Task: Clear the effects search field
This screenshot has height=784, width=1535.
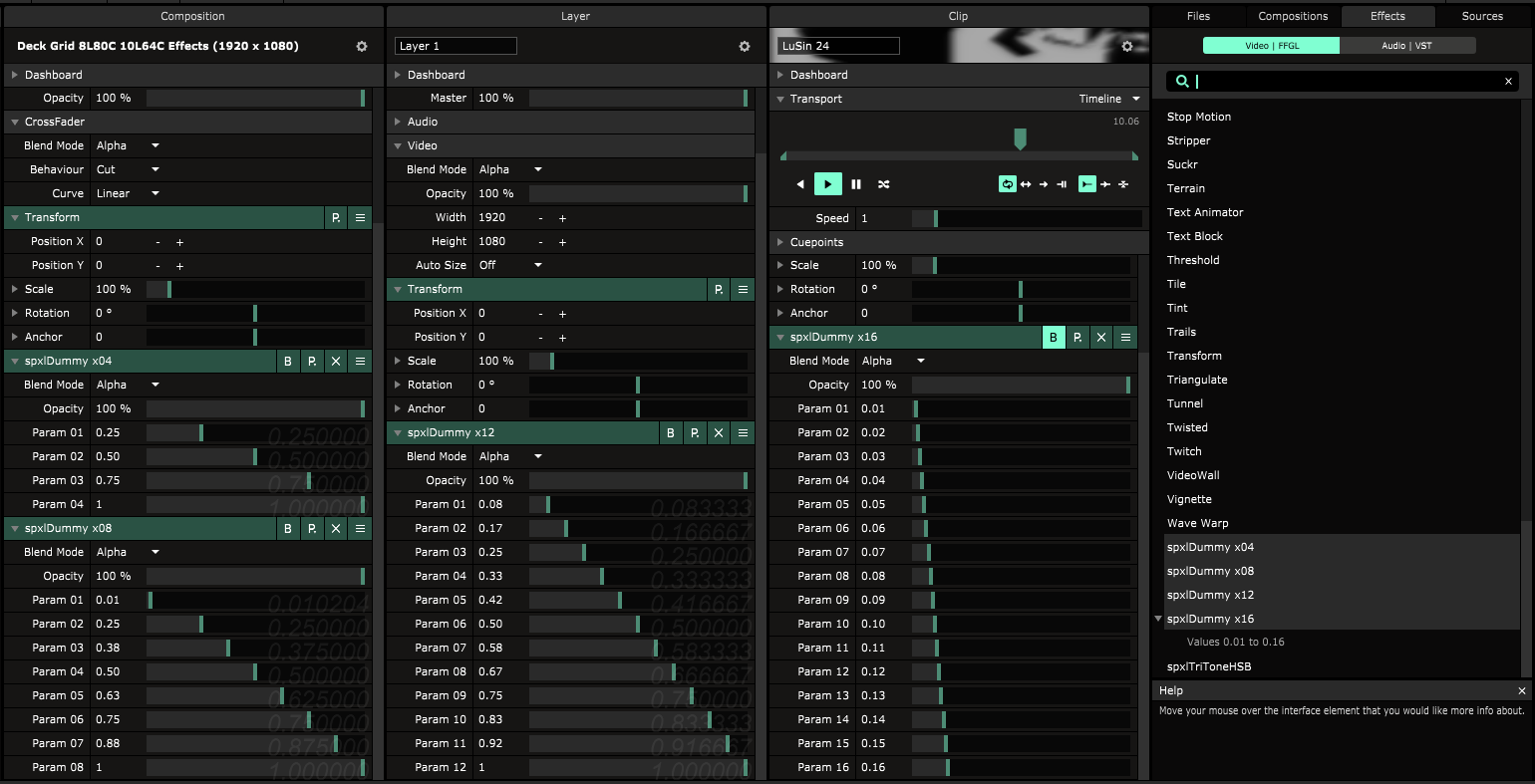Action: click(1508, 82)
